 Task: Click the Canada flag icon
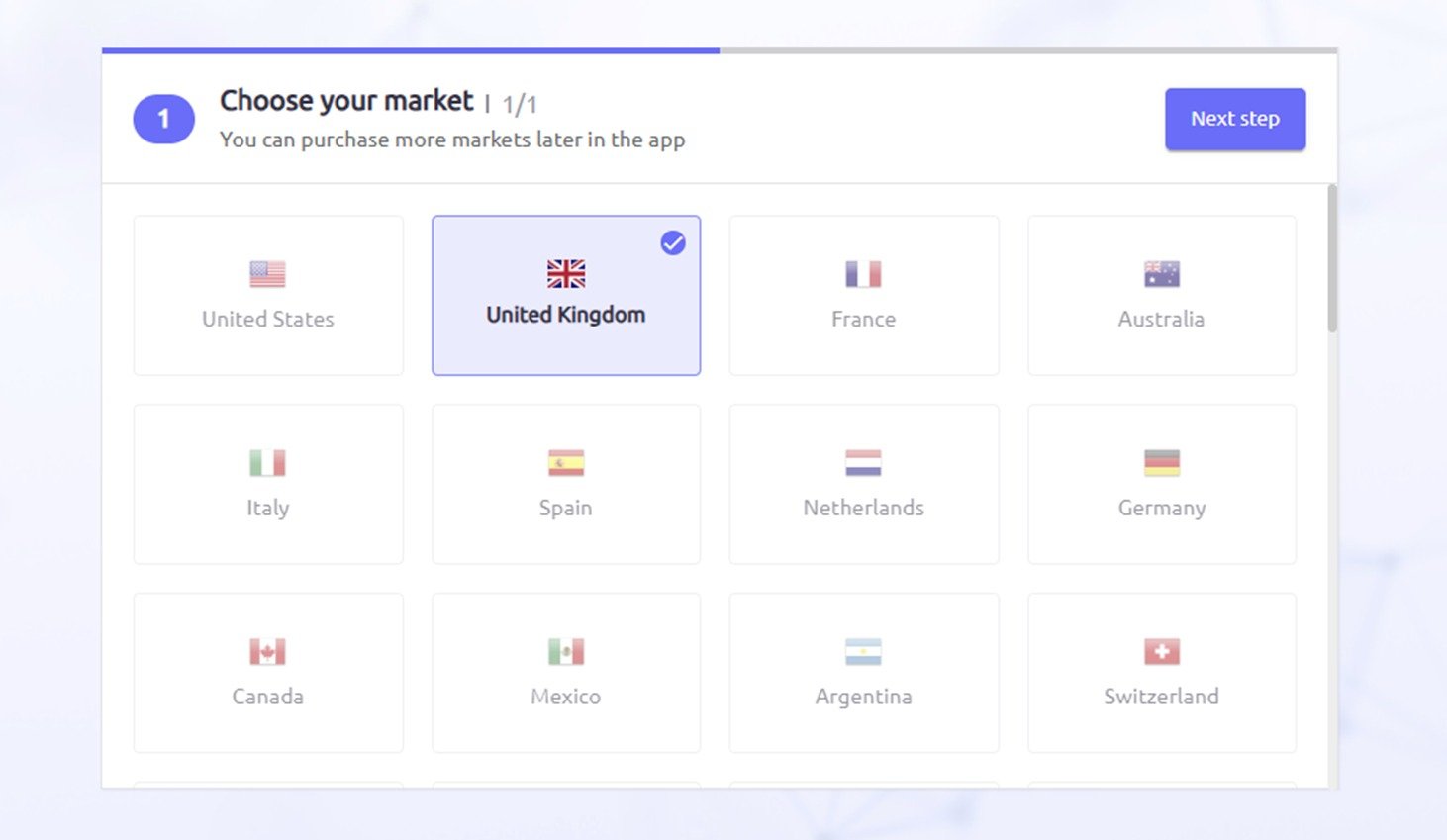267,651
